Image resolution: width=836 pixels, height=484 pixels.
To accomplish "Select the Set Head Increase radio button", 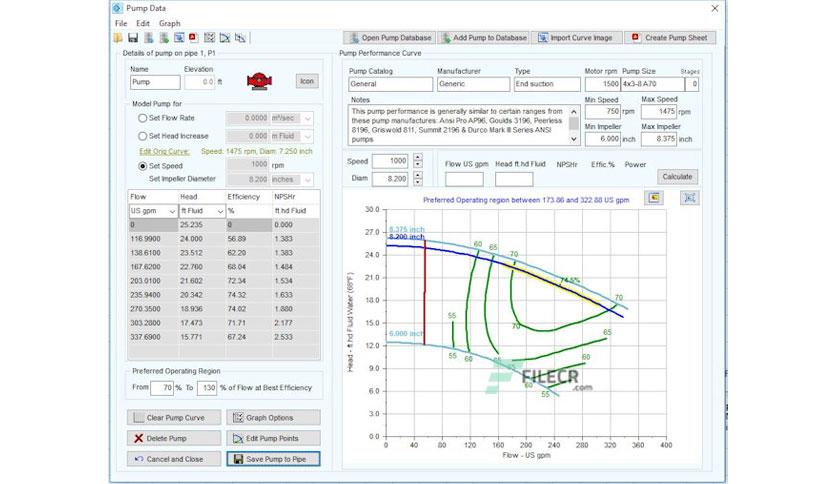I will pyautogui.click(x=142, y=136).
